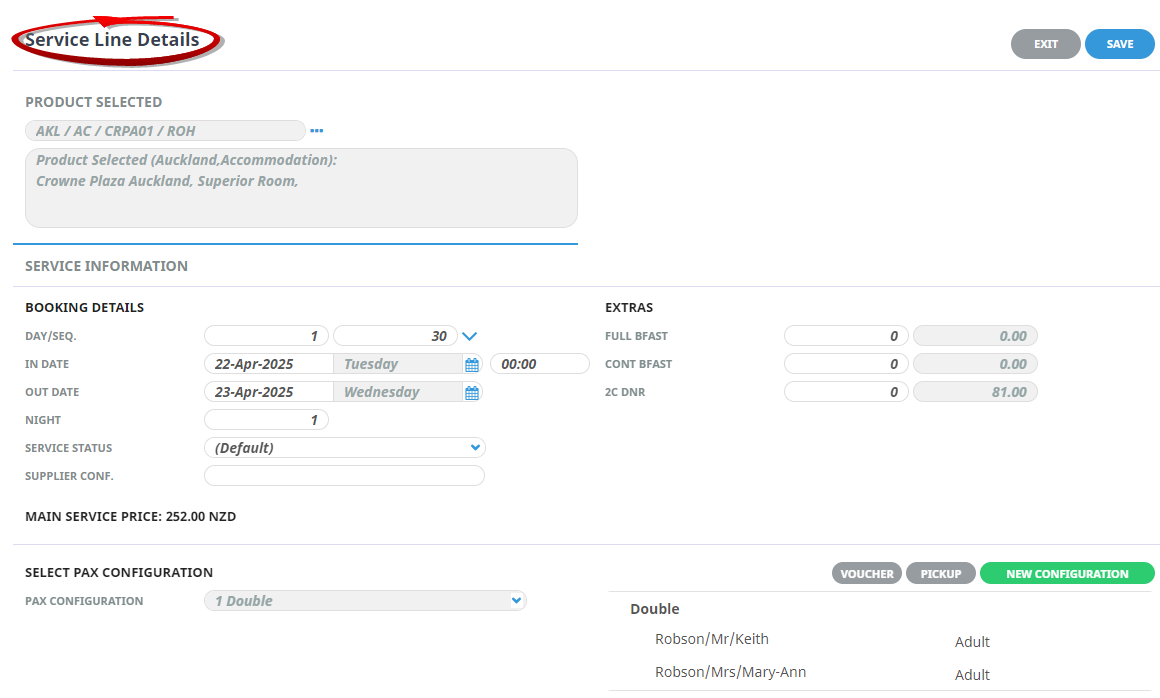The height and width of the screenshot is (698, 1160).
Task: Open the Pax Configuration dropdown
Action: point(364,601)
